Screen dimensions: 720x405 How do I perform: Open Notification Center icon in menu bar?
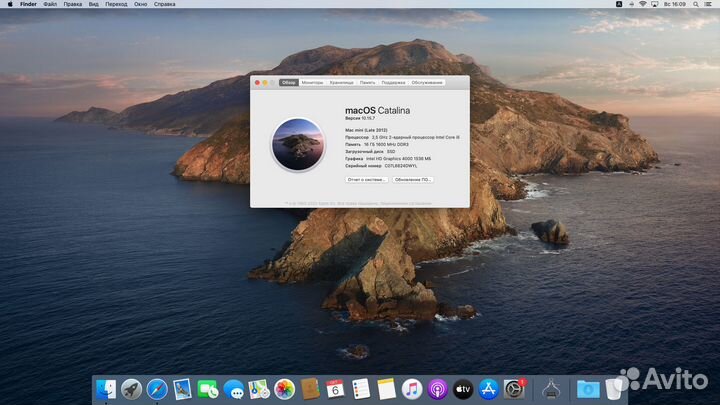pos(708,4)
